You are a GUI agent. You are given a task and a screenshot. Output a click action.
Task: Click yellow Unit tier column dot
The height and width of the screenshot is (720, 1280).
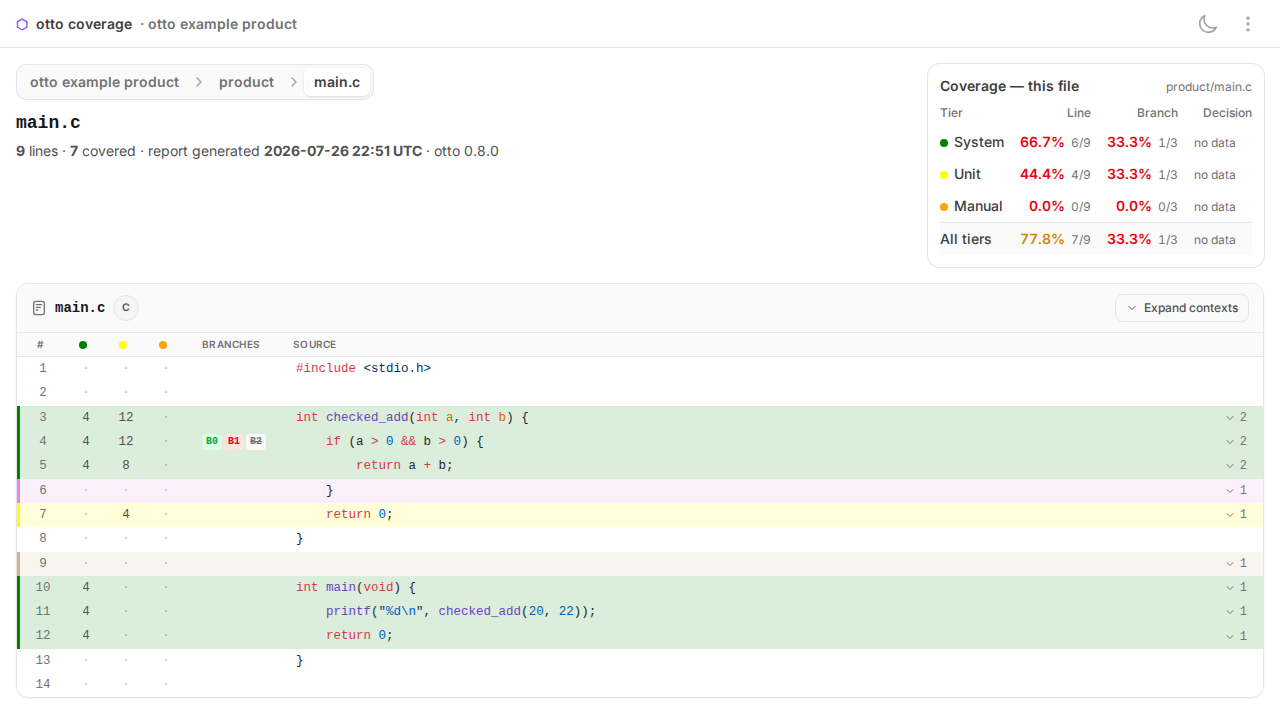click(123, 345)
